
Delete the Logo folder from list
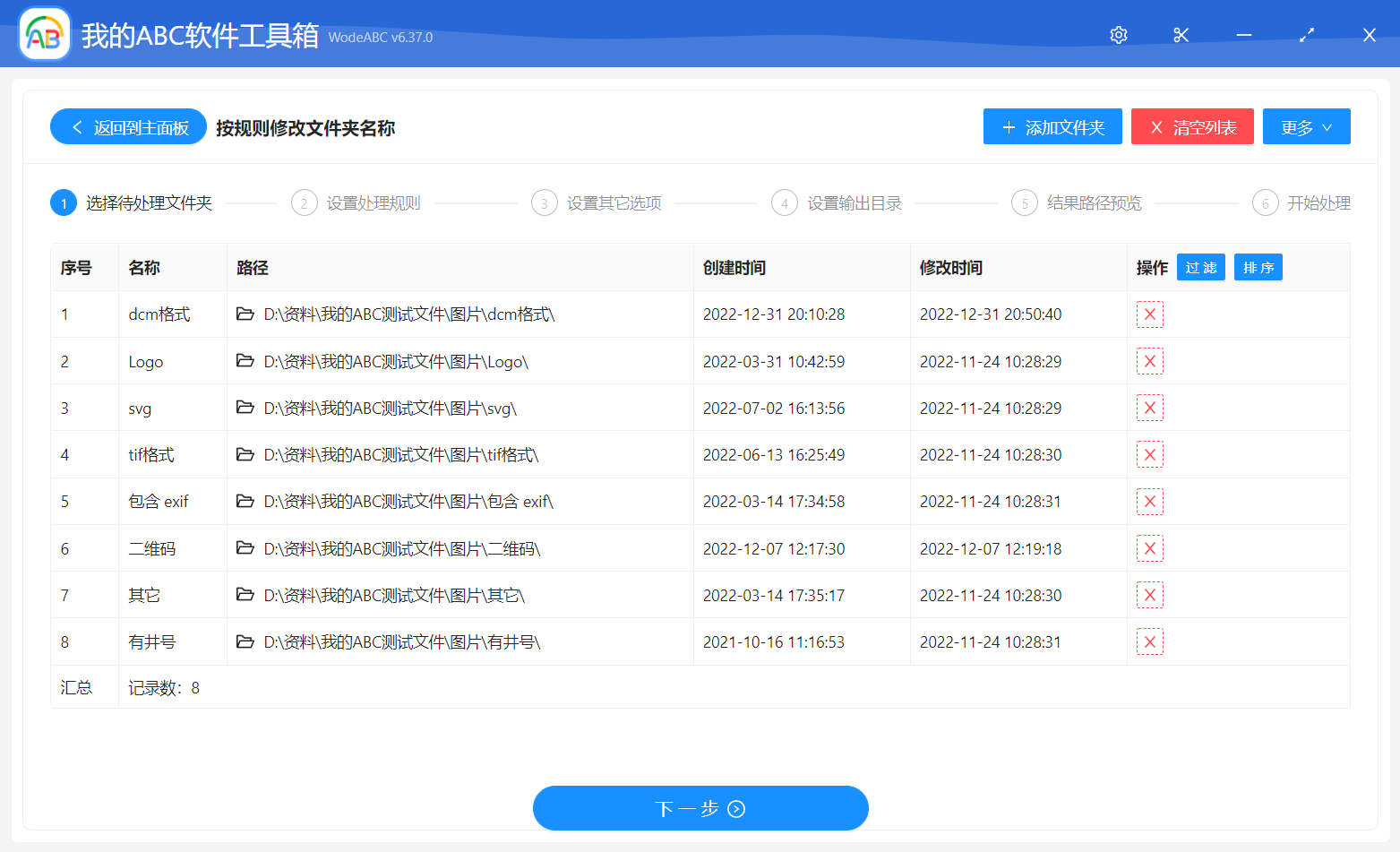[1149, 362]
